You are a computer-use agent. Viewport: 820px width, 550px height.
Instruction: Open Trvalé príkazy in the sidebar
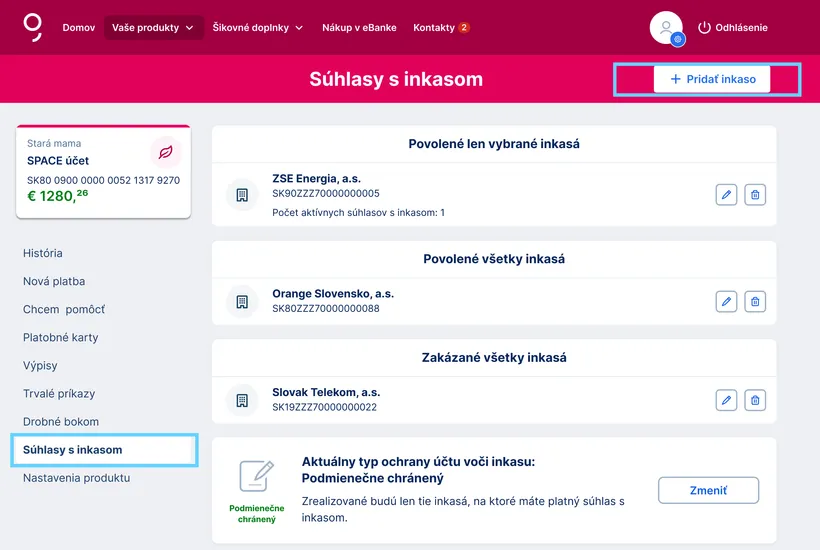click(x=59, y=394)
